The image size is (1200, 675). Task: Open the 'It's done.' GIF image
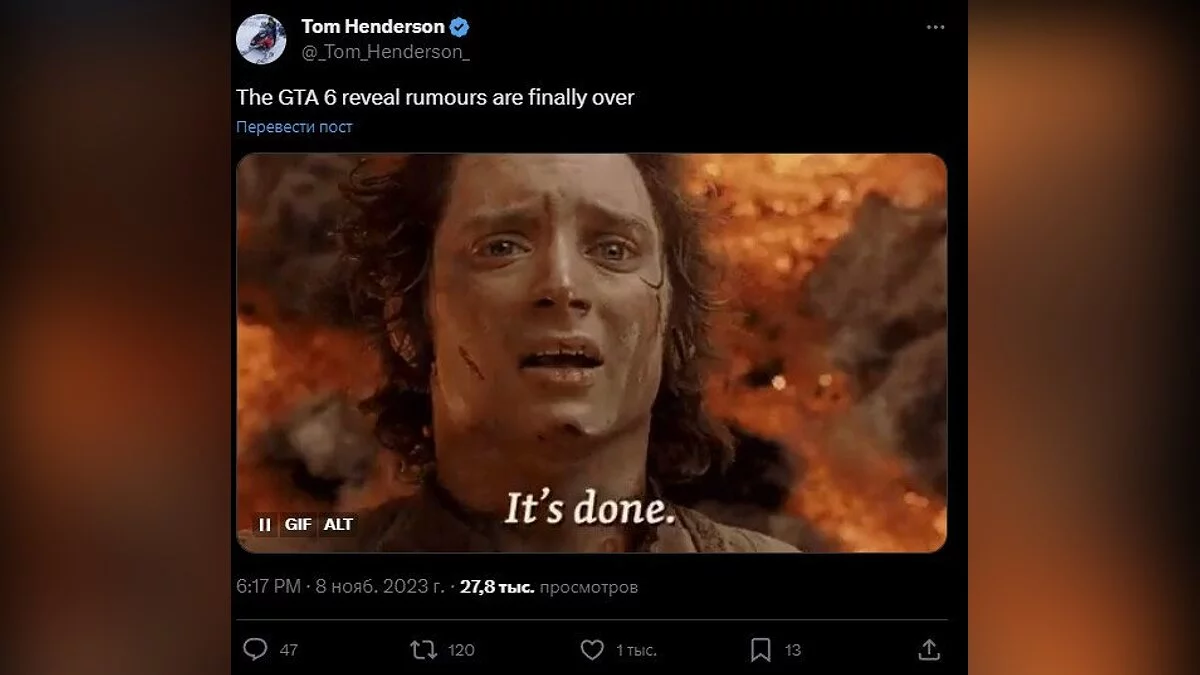(591, 352)
